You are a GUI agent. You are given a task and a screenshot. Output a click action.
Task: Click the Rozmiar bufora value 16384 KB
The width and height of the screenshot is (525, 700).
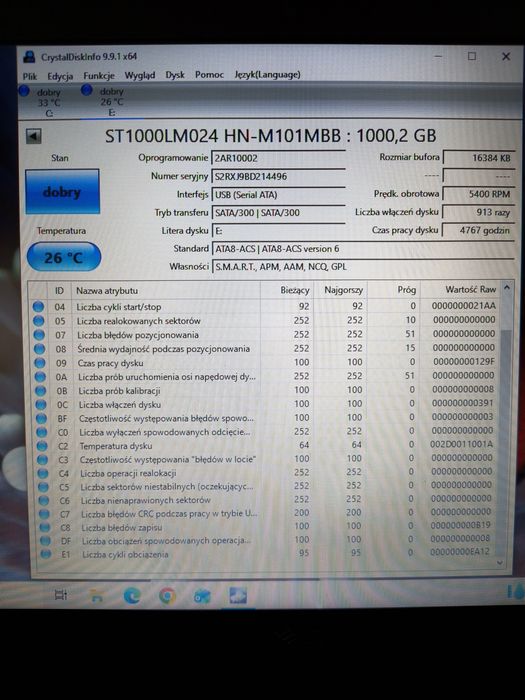tap(478, 158)
